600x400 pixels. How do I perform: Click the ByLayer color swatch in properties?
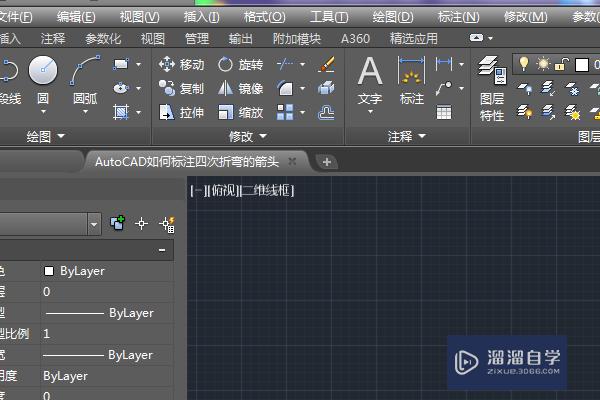49,271
